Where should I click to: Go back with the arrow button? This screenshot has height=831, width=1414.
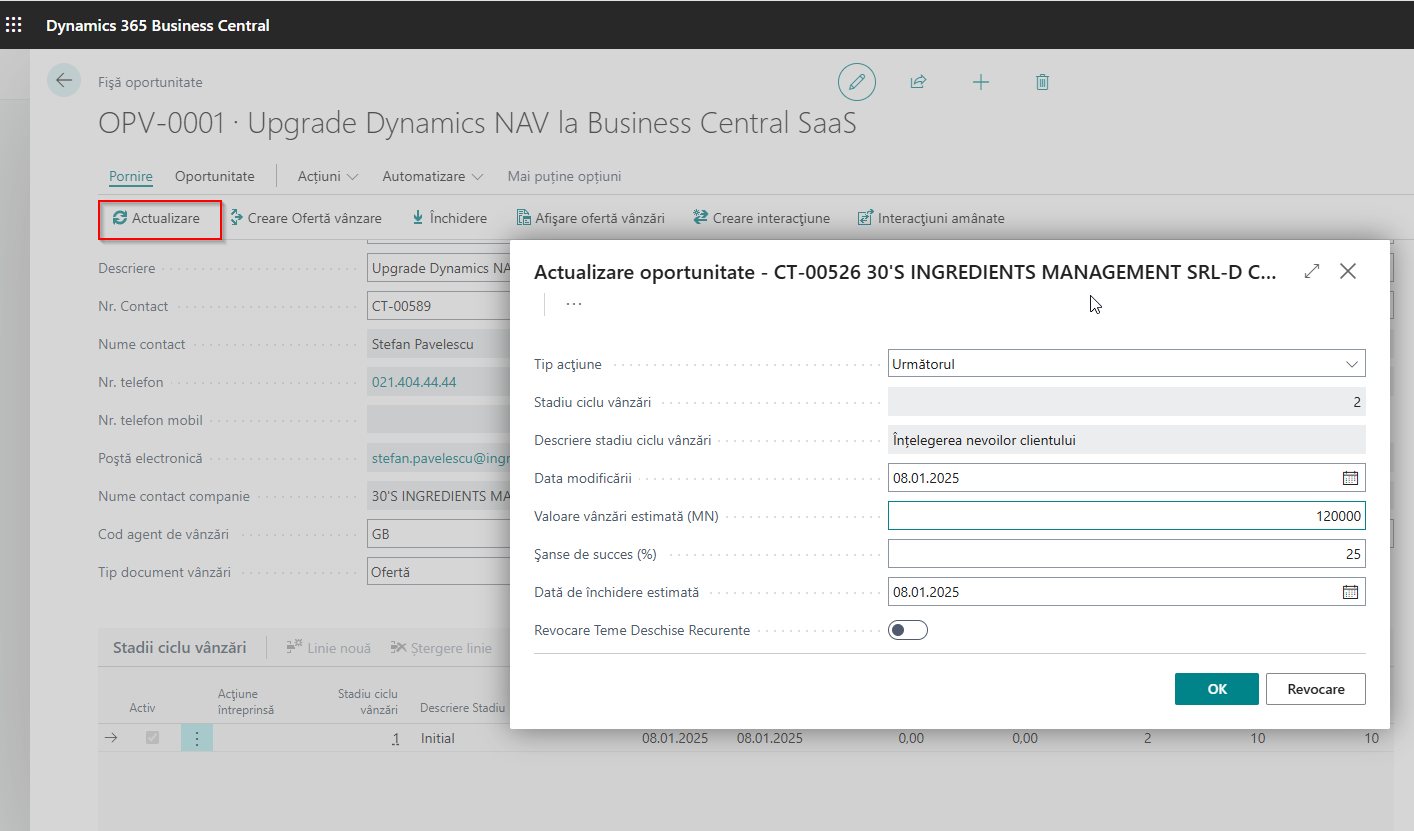tap(64, 80)
